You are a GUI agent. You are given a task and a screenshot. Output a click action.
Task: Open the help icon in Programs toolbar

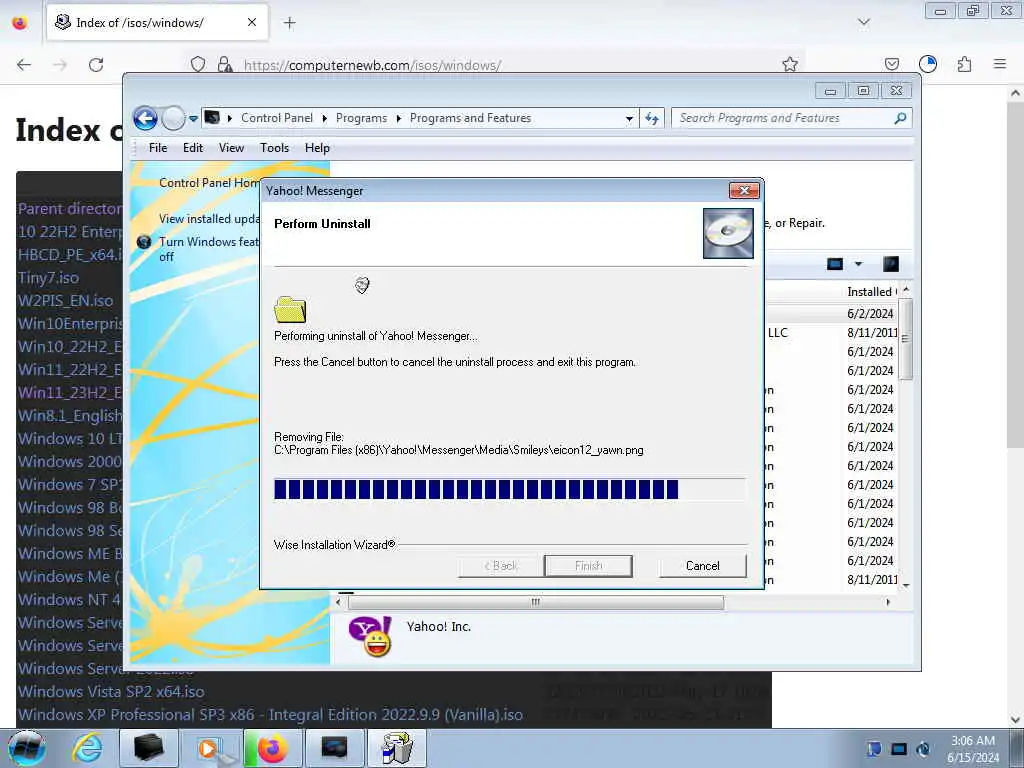[891, 264]
